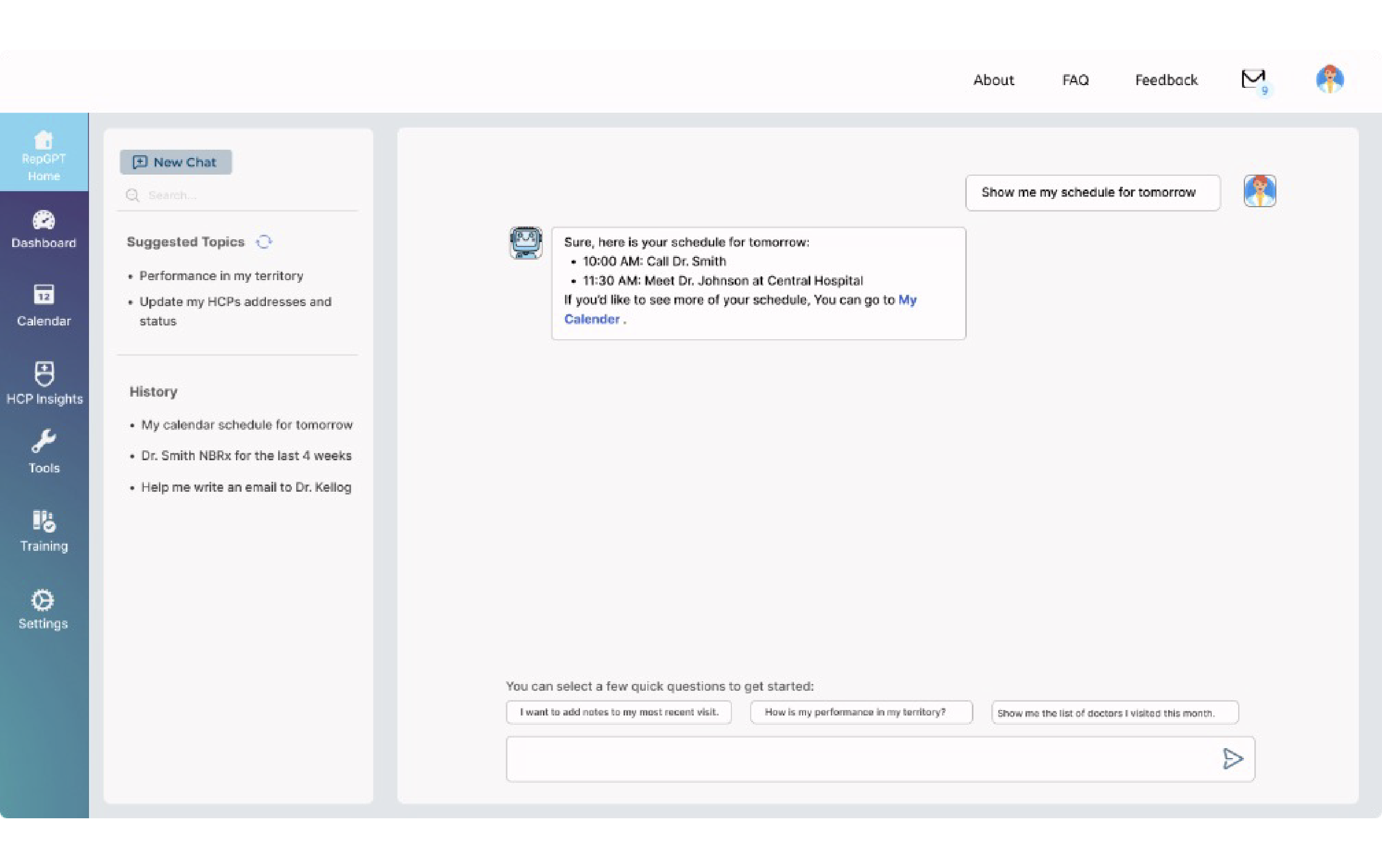This screenshot has height=868, width=1382.
Task: Open the Feedback link in the header
Action: pyautogui.click(x=1166, y=80)
